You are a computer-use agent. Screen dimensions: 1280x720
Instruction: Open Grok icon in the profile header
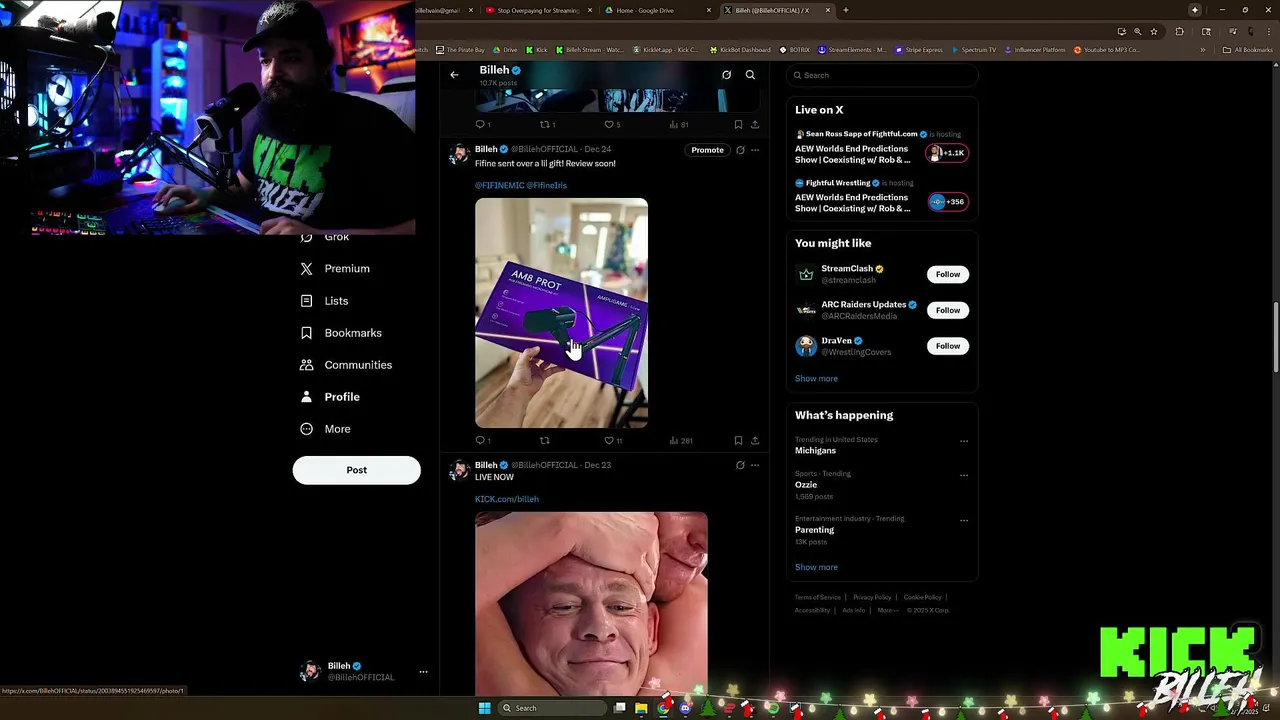pyautogui.click(x=726, y=75)
